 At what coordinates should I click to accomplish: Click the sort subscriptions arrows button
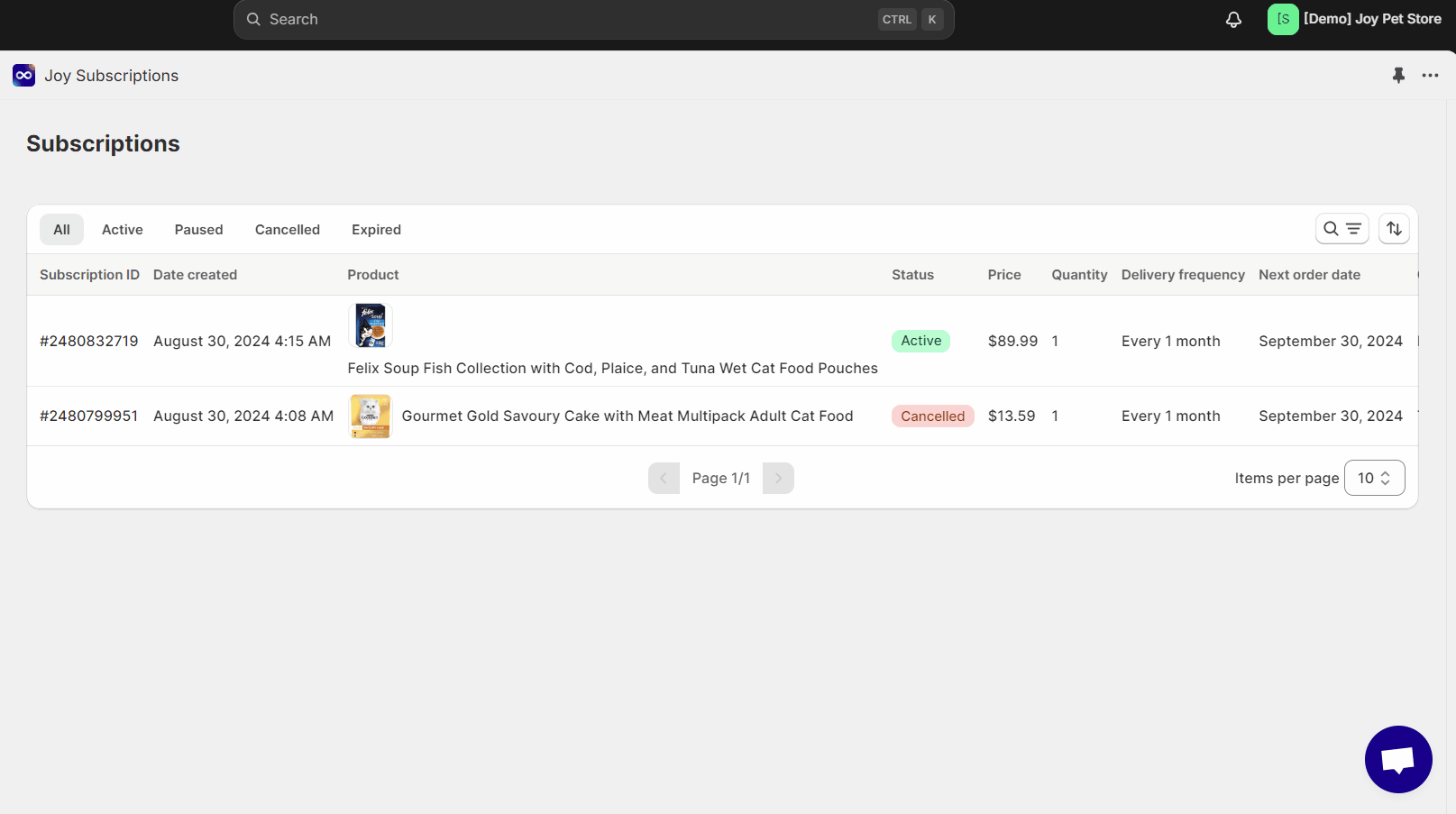tap(1394, 229)
